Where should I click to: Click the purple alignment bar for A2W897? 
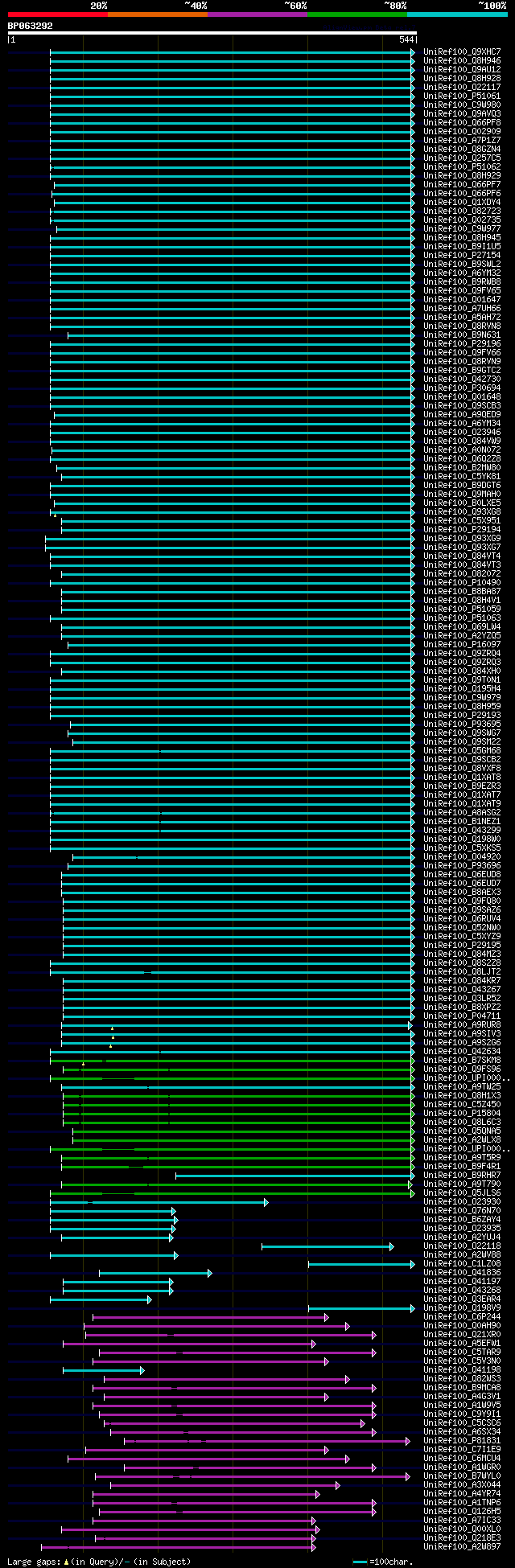178,1546
